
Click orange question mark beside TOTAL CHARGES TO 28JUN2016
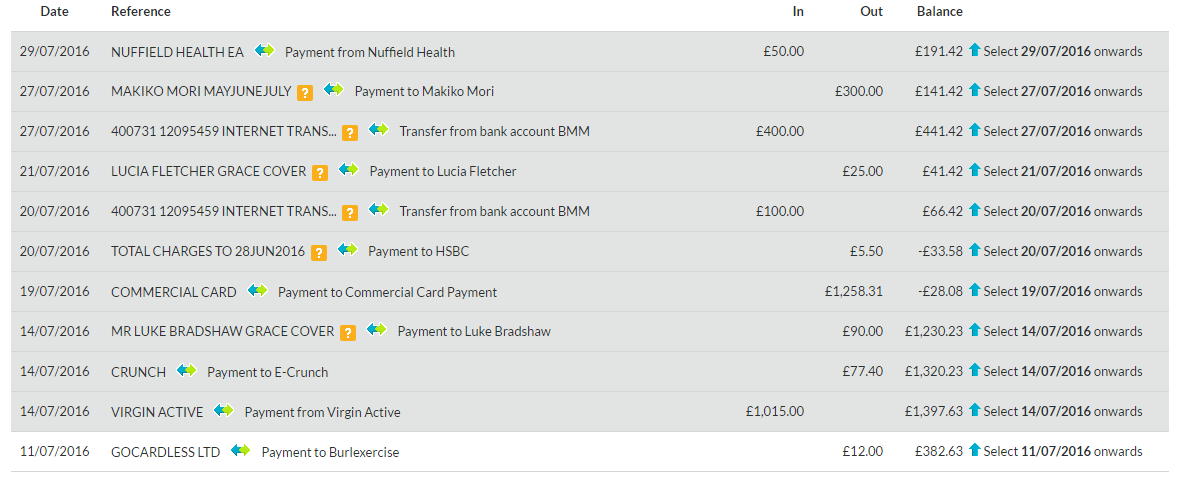(318, 252)
